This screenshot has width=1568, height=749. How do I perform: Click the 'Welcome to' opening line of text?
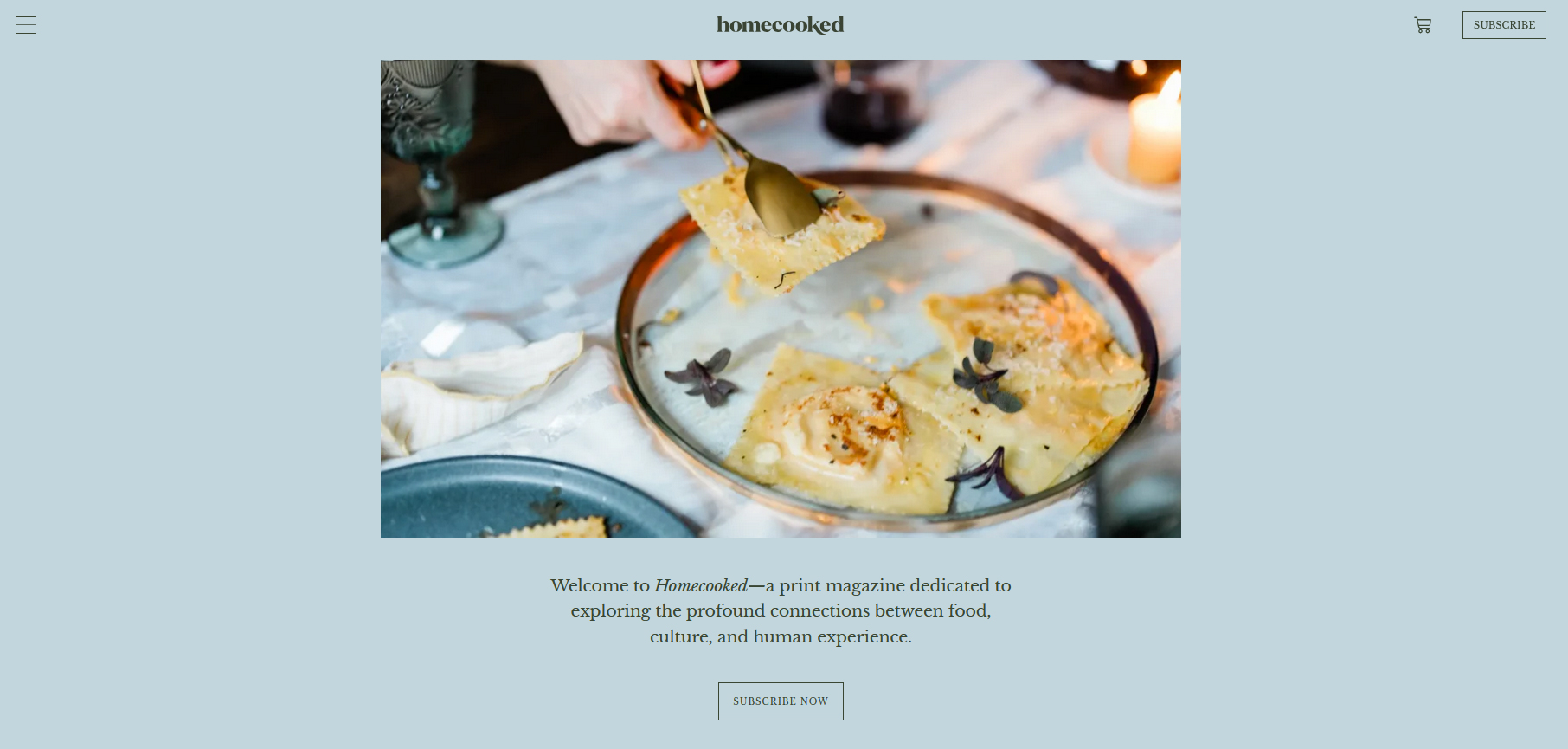781,585
